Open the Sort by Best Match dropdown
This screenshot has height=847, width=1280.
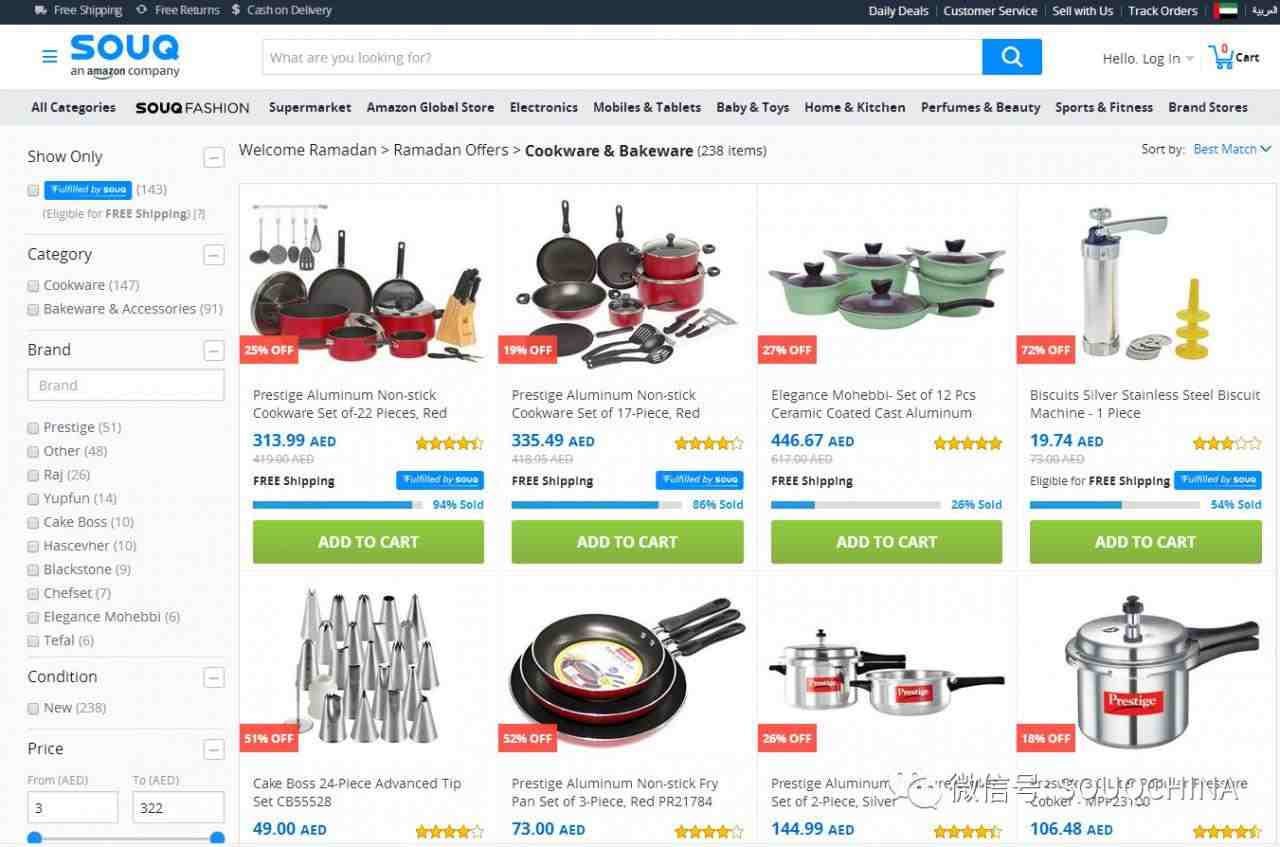[1232, 149]
